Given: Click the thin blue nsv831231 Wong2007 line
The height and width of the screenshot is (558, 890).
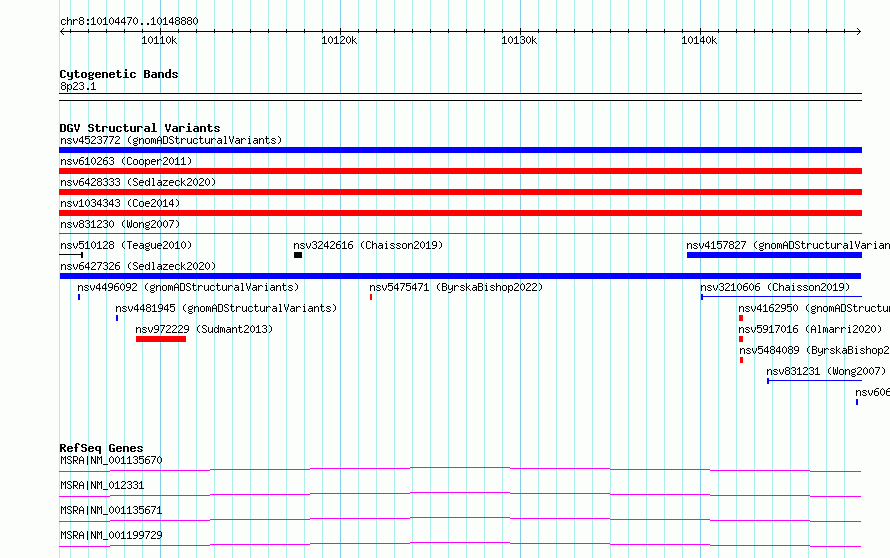Looking at the screenshot, I should click(815, 381).
